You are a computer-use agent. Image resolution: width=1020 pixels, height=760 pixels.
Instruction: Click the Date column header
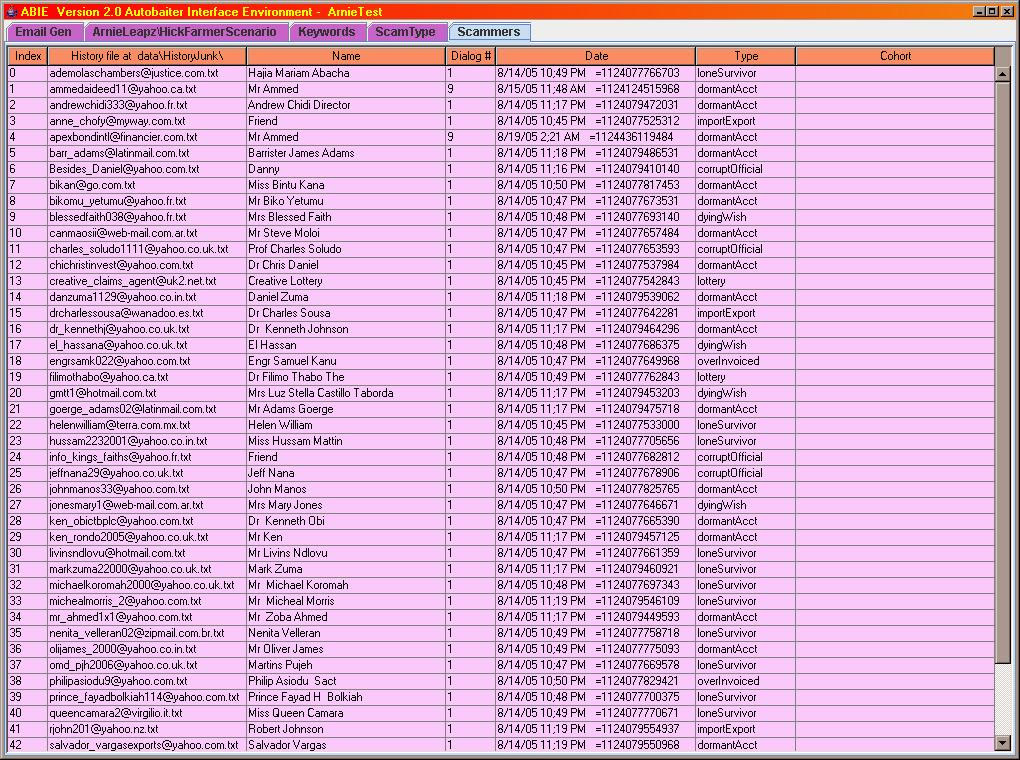[x=596, y=56]
